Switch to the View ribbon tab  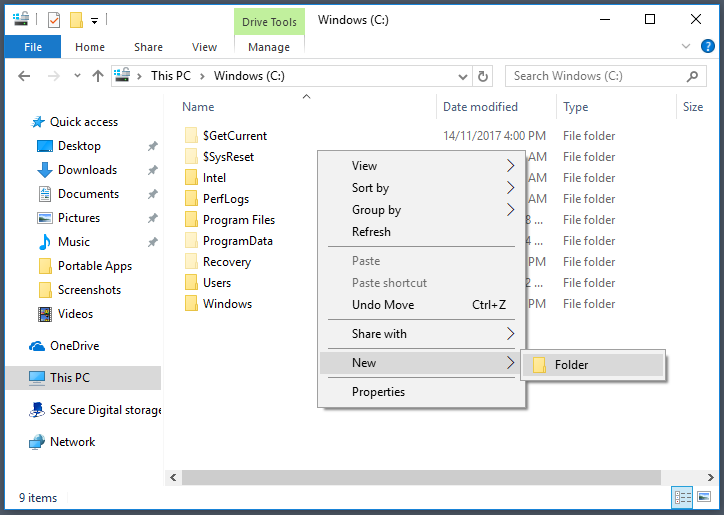point(204,47)
